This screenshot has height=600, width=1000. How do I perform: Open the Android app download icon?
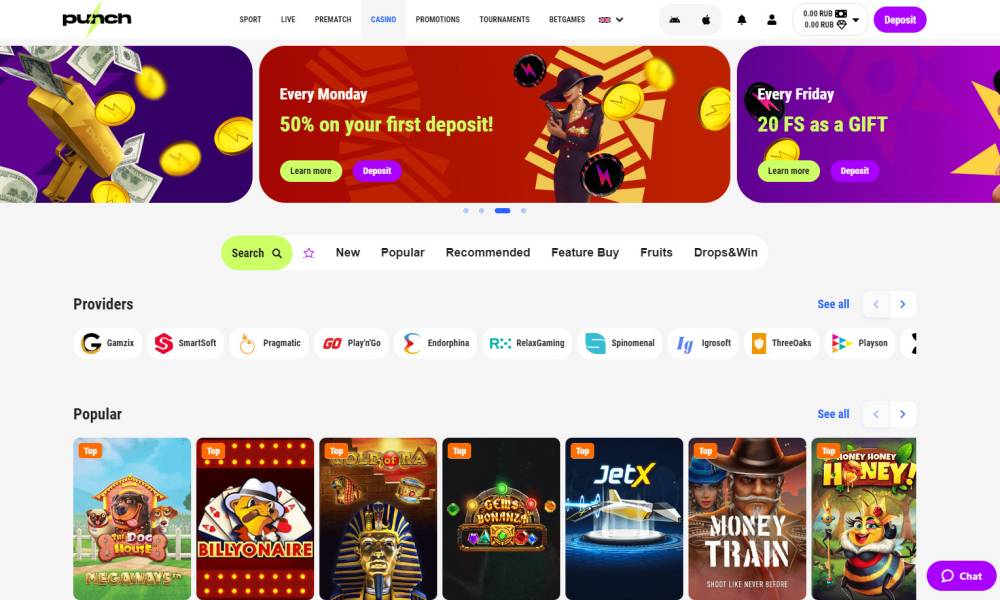674,20
